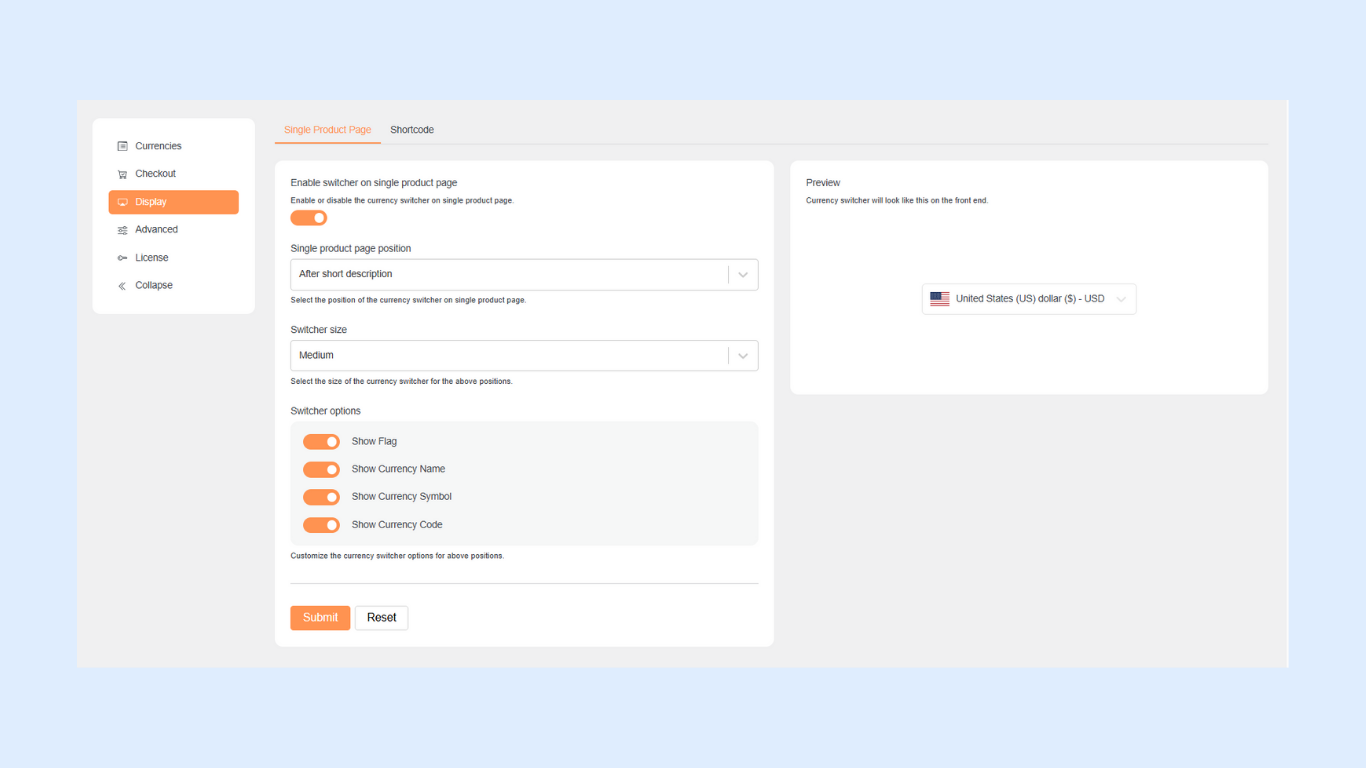Click the Collapse double-chevron icon
Screen dimensions: 1366x768
click(122, 286)
